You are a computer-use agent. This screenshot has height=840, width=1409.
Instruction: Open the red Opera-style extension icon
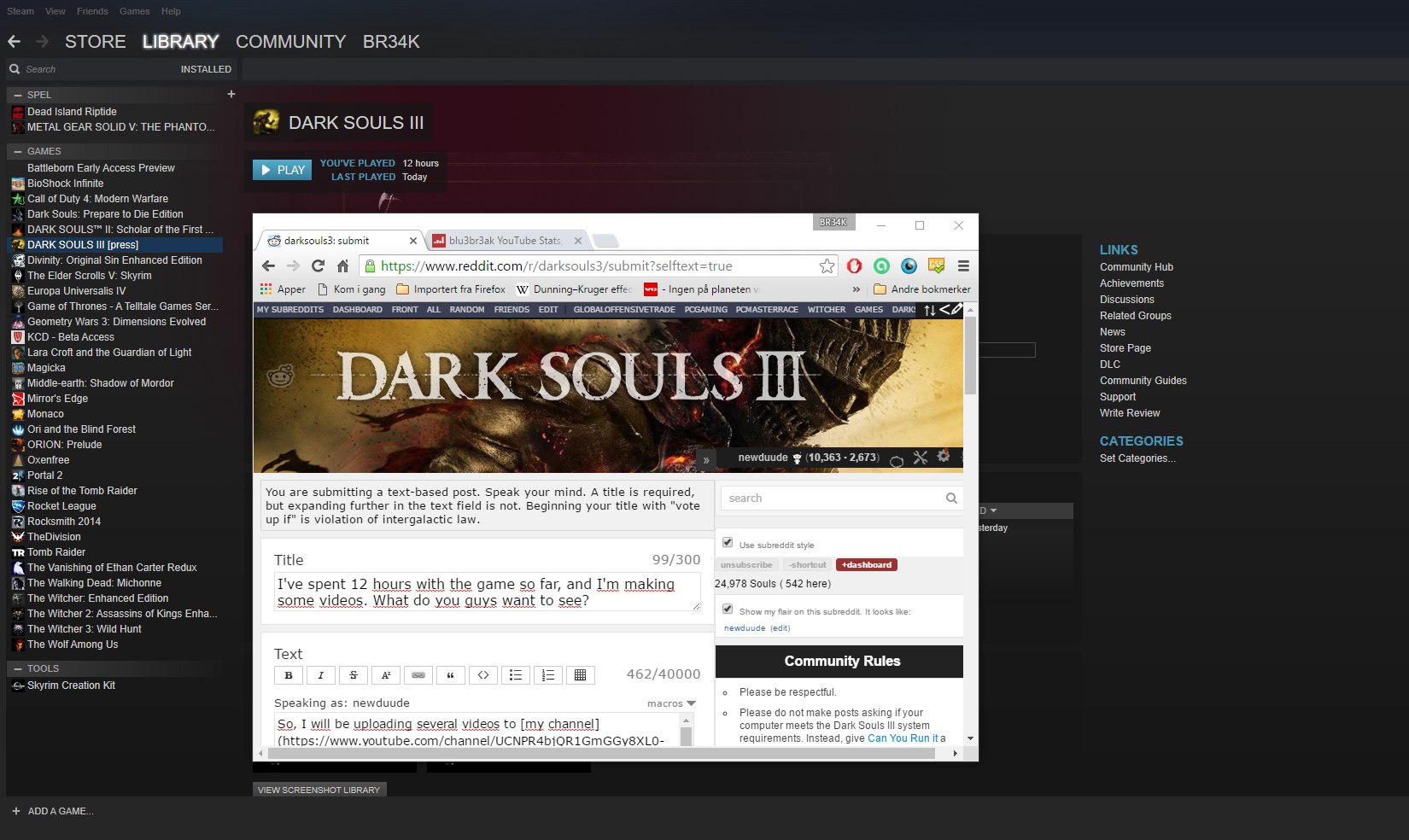[854, 265]
